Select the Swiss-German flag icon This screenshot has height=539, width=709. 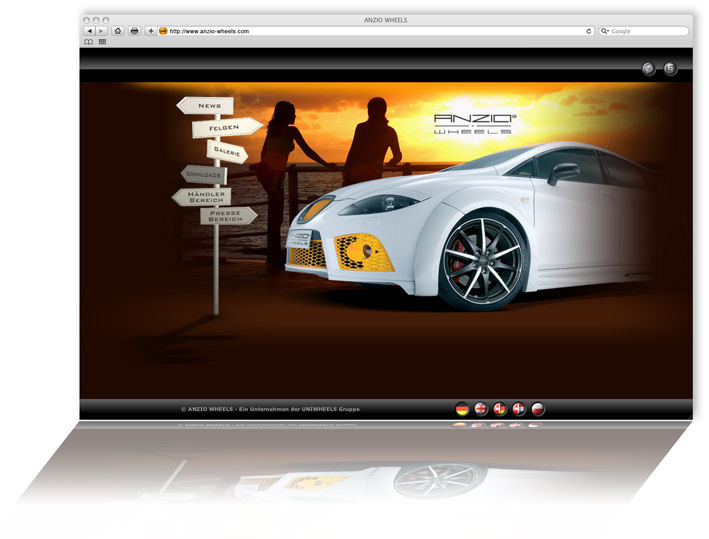click(x=500, y=409)
